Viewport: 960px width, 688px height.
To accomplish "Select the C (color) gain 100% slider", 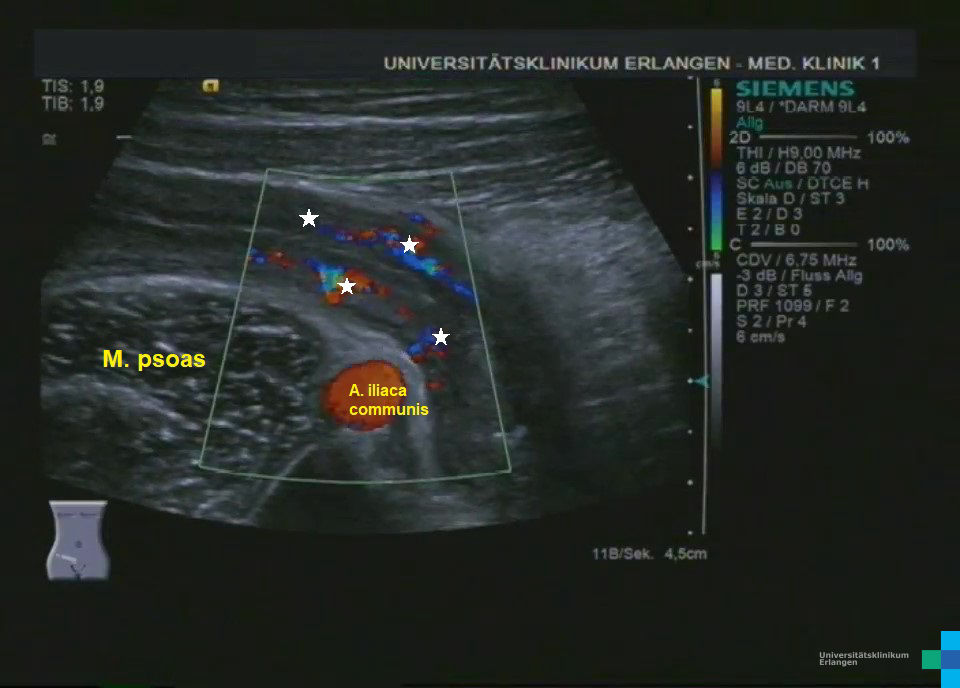I will click(820, 245).
